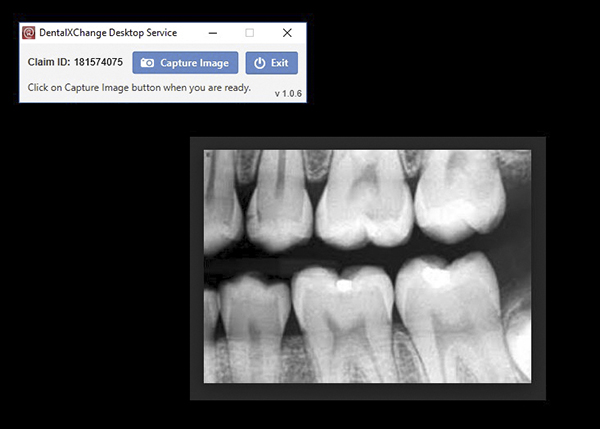
Task: Click the dark gap between the tooth rows
Action: pos(300,263)
